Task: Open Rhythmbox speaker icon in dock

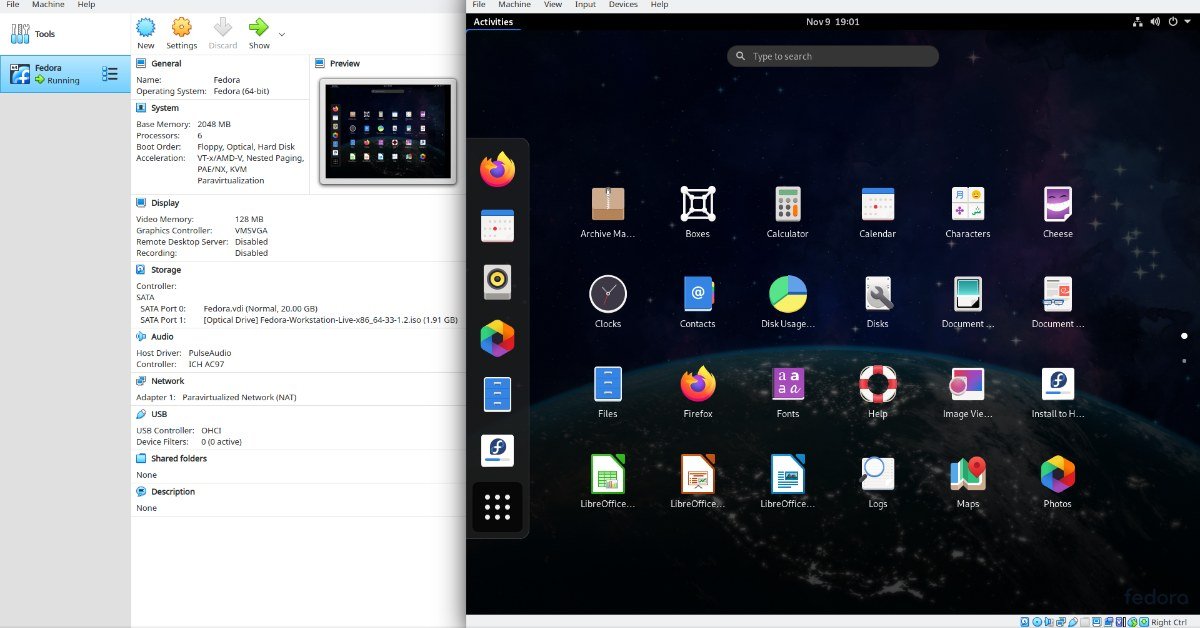Action: 497,282
